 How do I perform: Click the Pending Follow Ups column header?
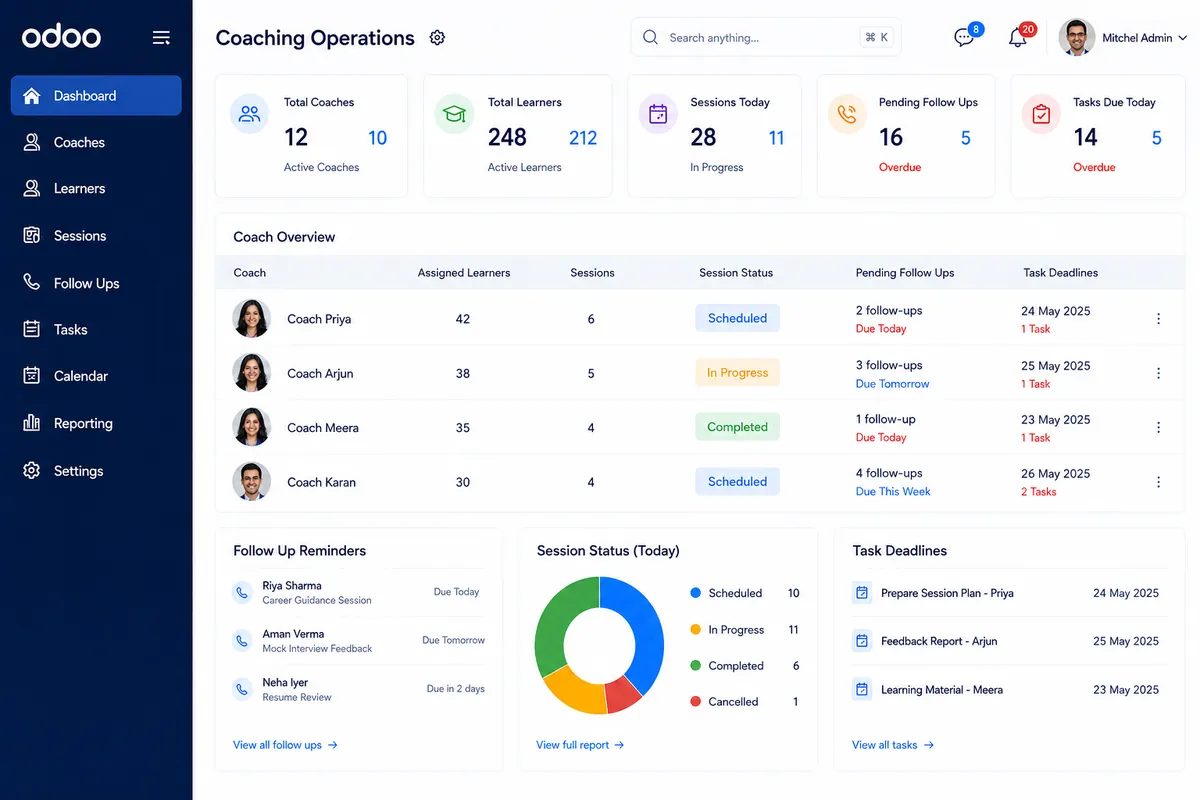(905, 273)
